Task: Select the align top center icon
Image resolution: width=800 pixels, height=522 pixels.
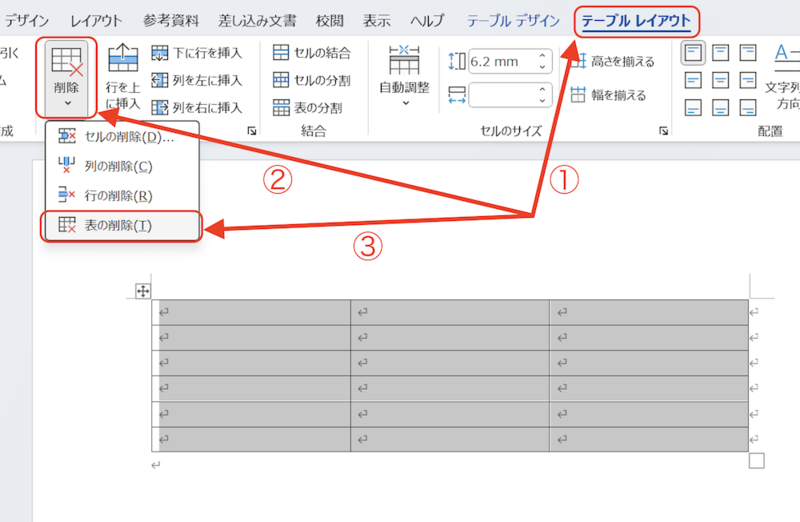Action: [x=720, y=53]
